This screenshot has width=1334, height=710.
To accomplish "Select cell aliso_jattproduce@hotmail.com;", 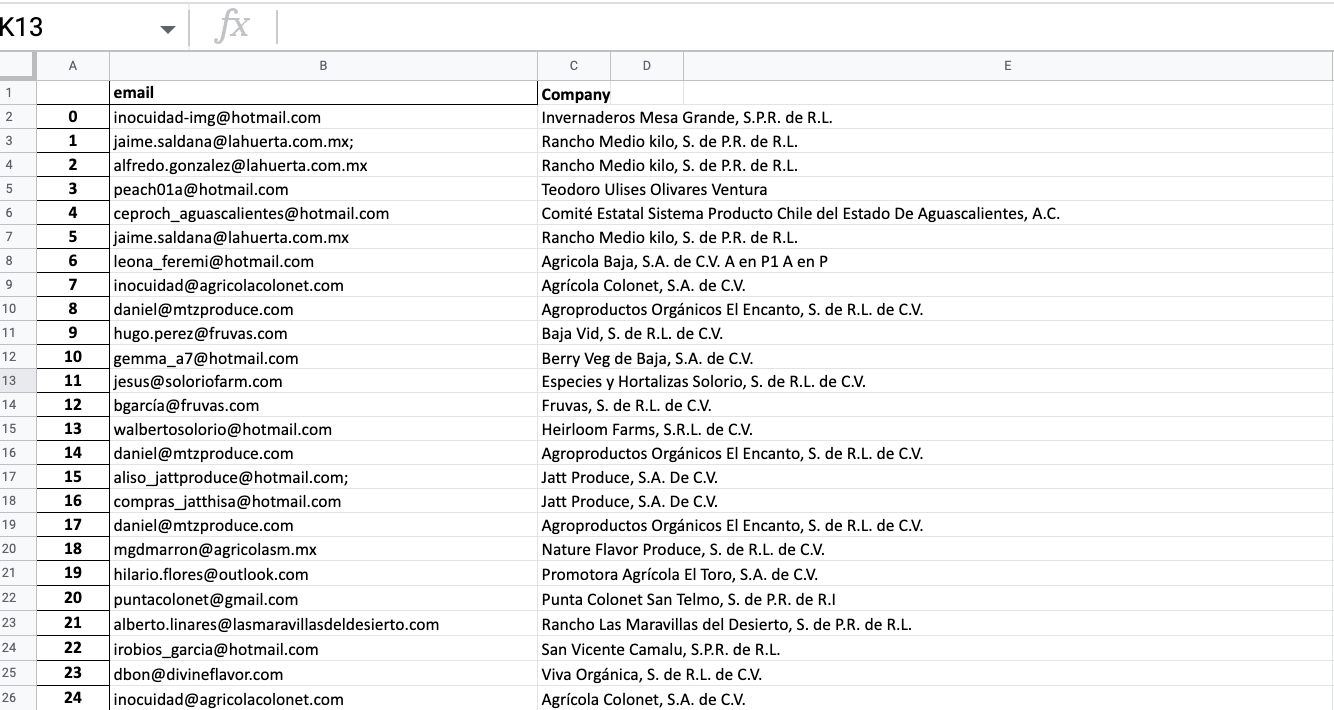I will (323, 477).
